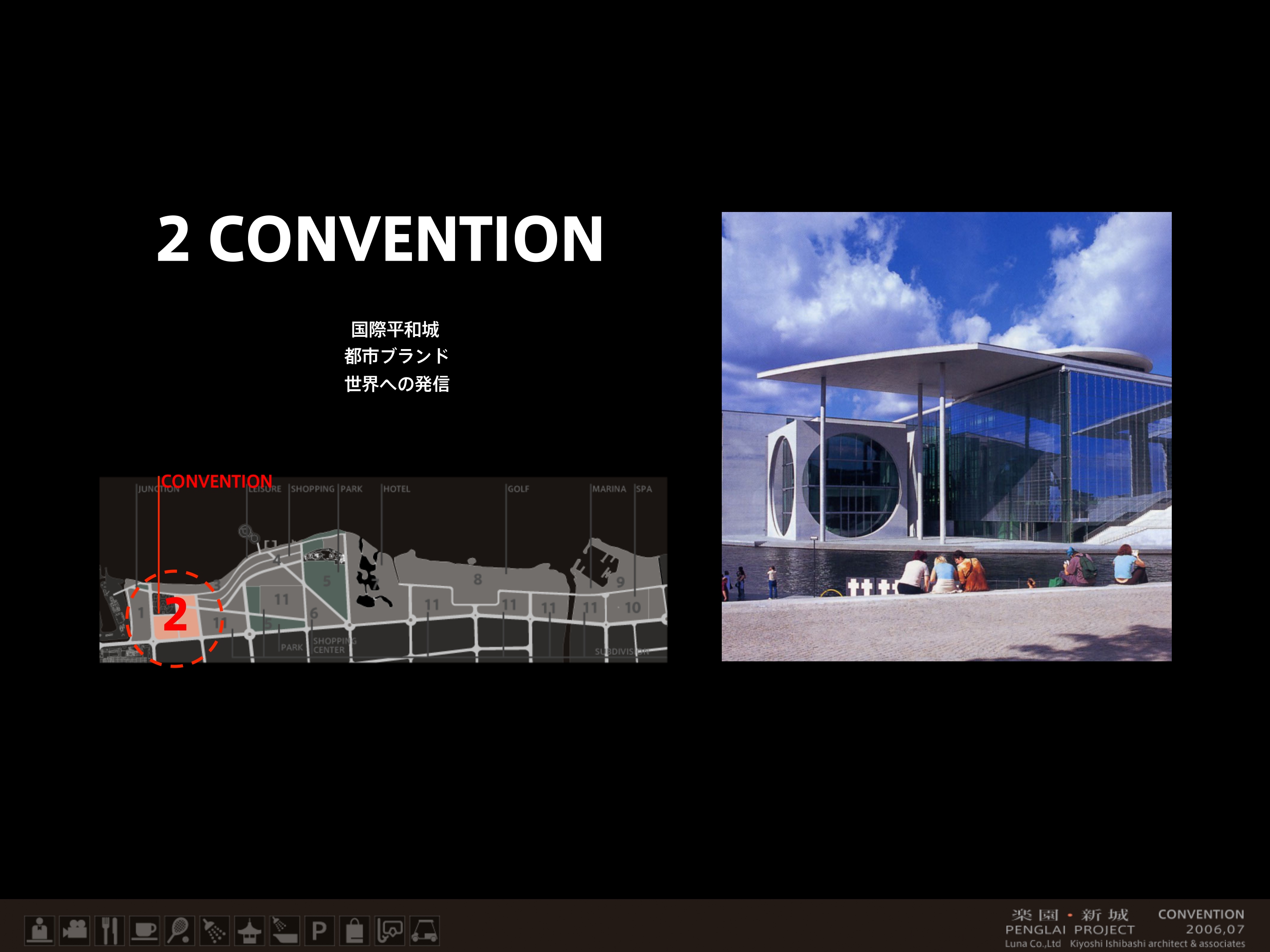Select the golf cart icon
The height and width of the screenshot is (952, 1270).
point(425,930)
